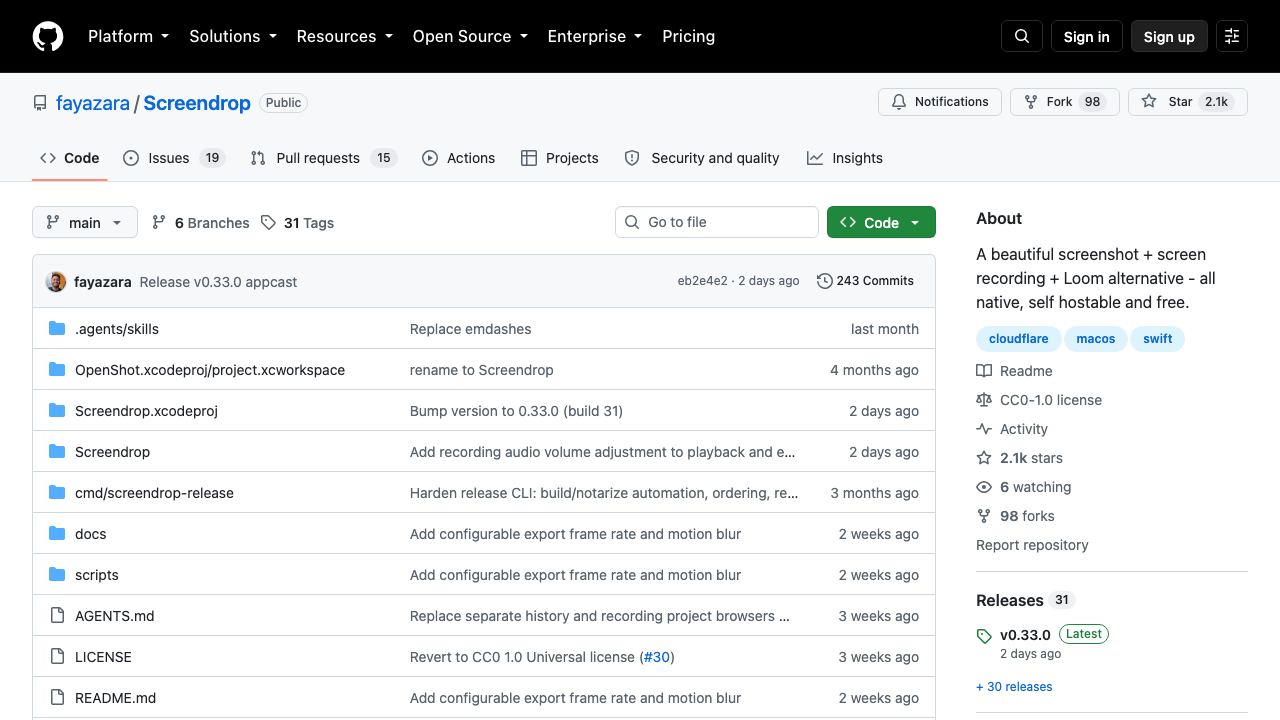Open commit 'Bump version to 0.33.0 (build 31)'
Viewport: 1280px width, 720px height.
coord(516,411)
